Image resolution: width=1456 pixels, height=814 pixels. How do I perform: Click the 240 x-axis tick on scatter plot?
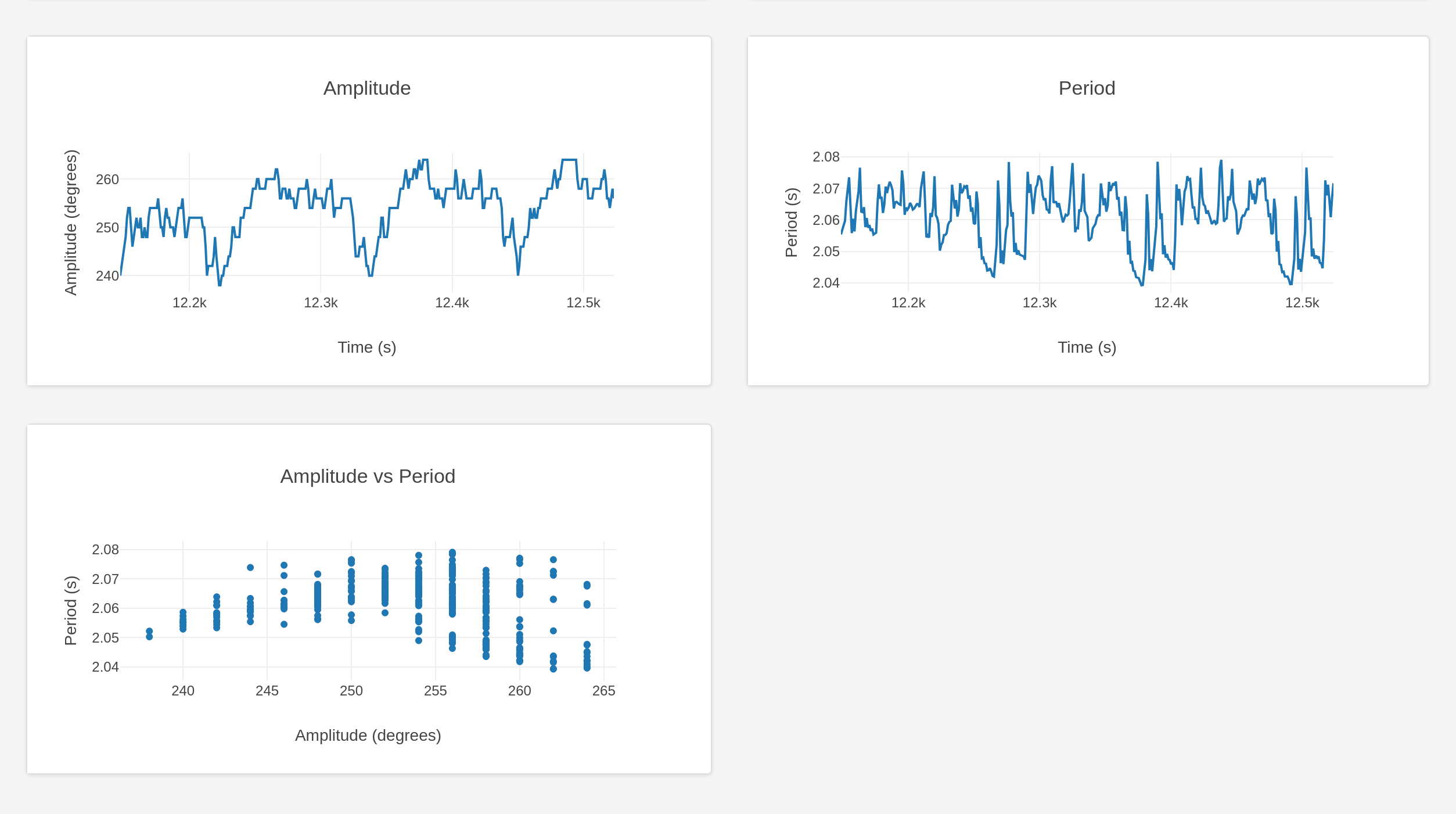[x=183, y=691]
